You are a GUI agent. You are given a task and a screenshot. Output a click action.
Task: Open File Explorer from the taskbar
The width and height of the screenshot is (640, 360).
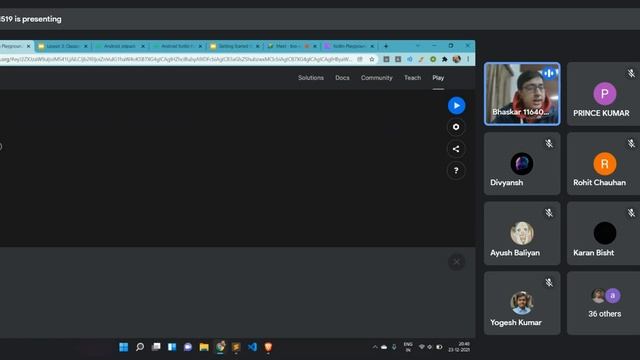click(x=204, y=347)
